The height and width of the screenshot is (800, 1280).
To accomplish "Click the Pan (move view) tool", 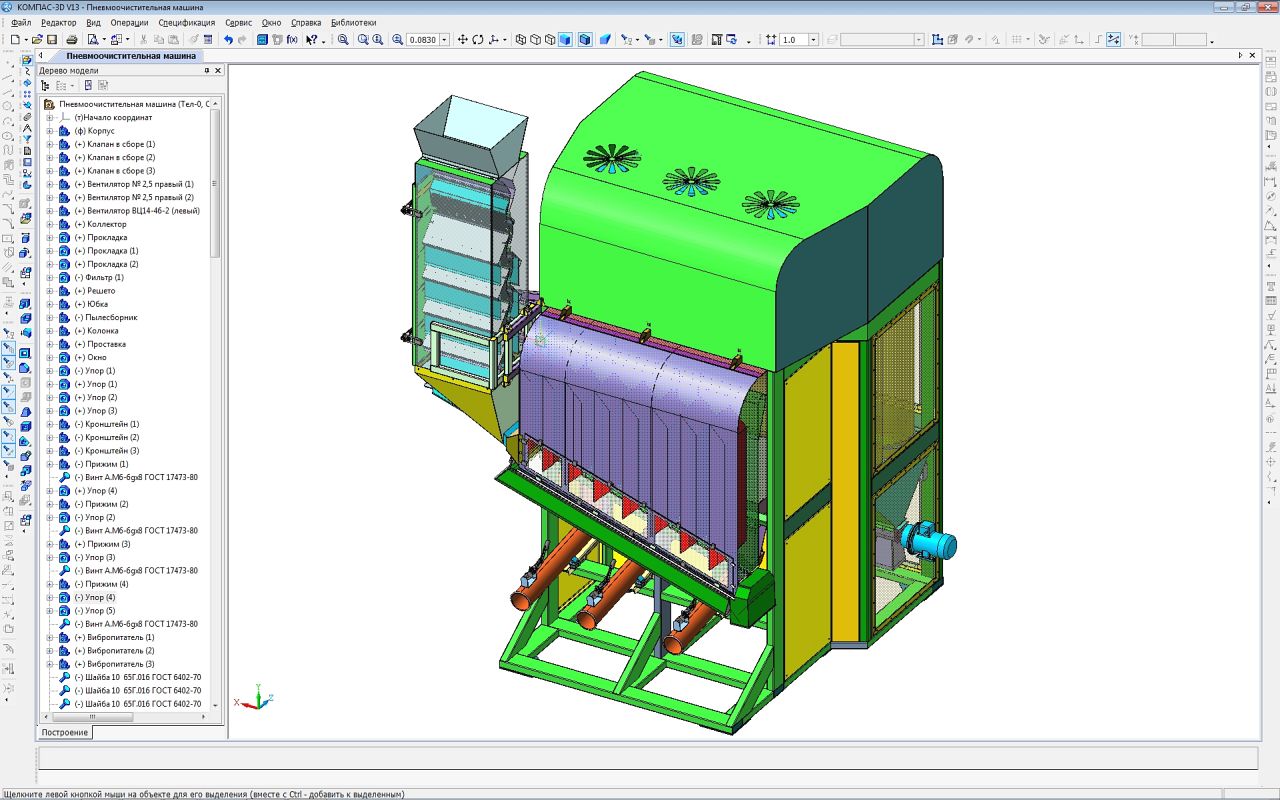I will tap(462, 40).
